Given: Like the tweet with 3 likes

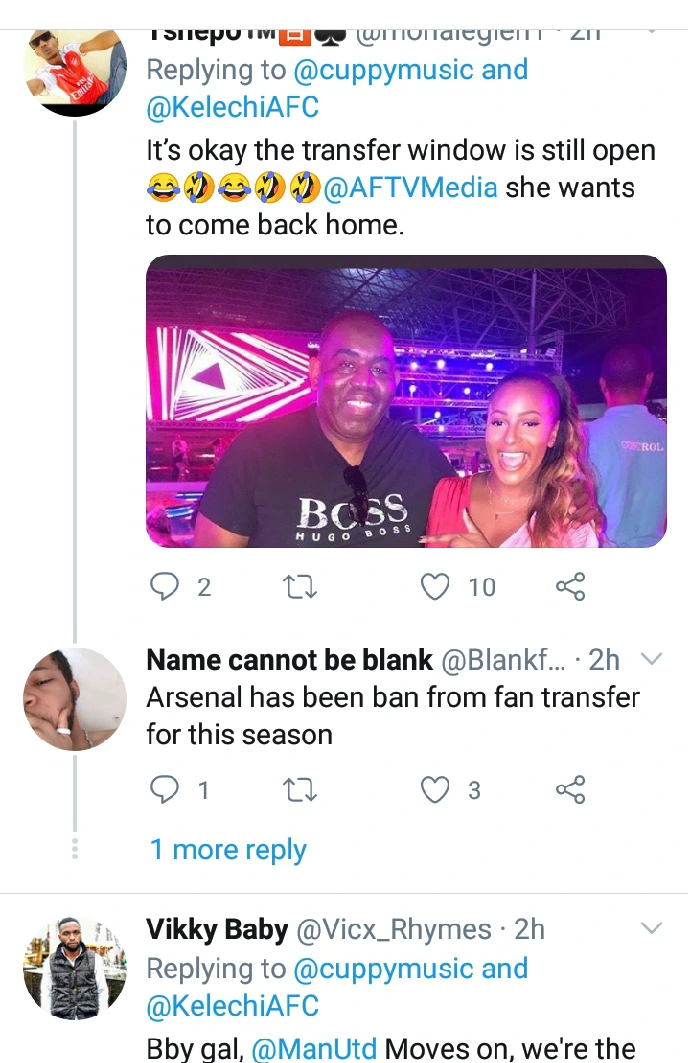Looking at the screenshot, I should click(x=436, y=791).
